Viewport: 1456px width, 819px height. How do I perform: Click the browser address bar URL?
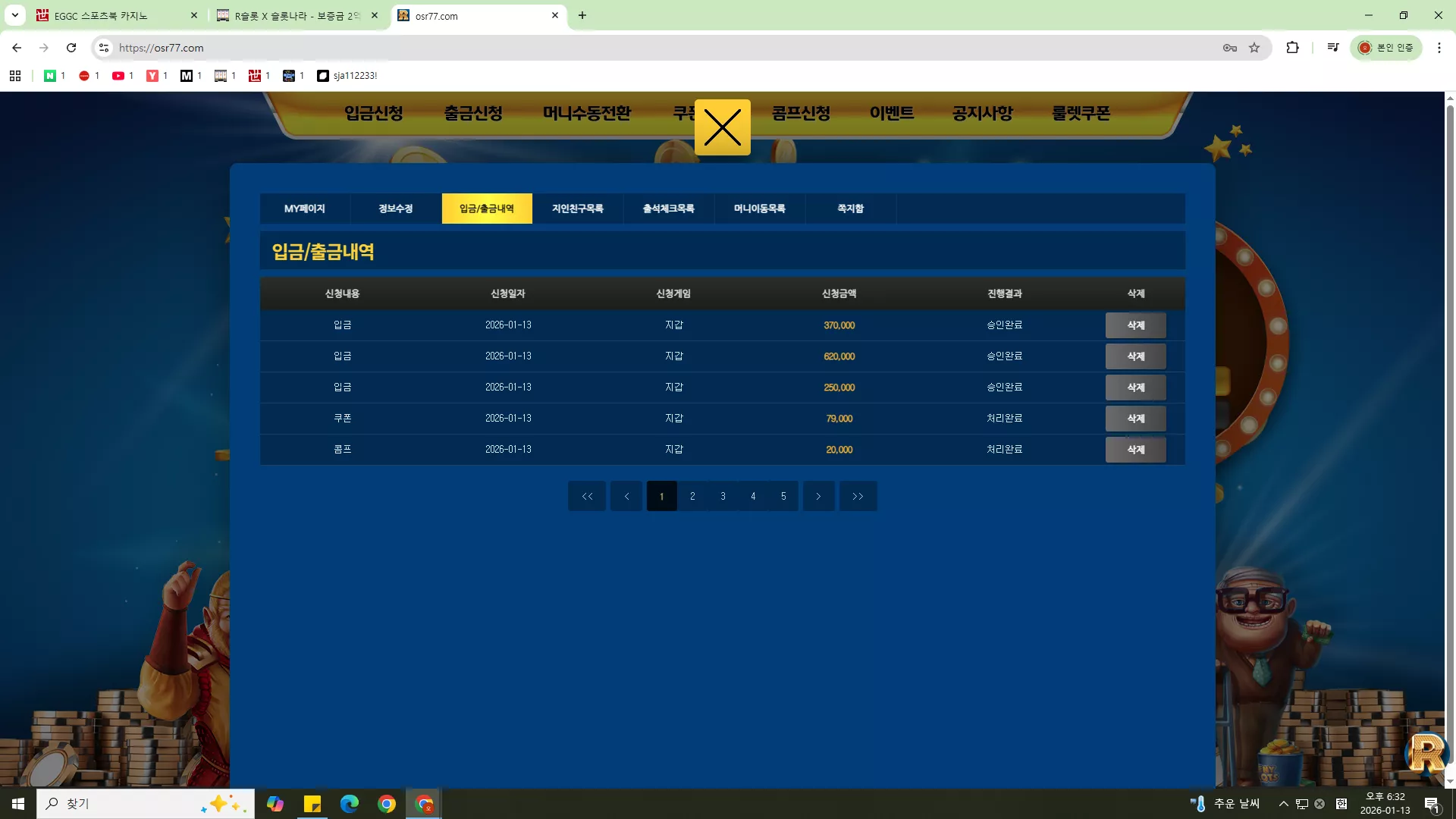[x=161, y=48]
